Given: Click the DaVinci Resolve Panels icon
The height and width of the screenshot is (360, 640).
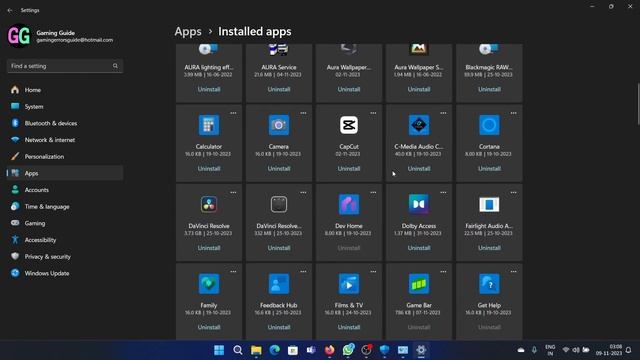Looking at the screenshot, I should click(x=279, y=204).
